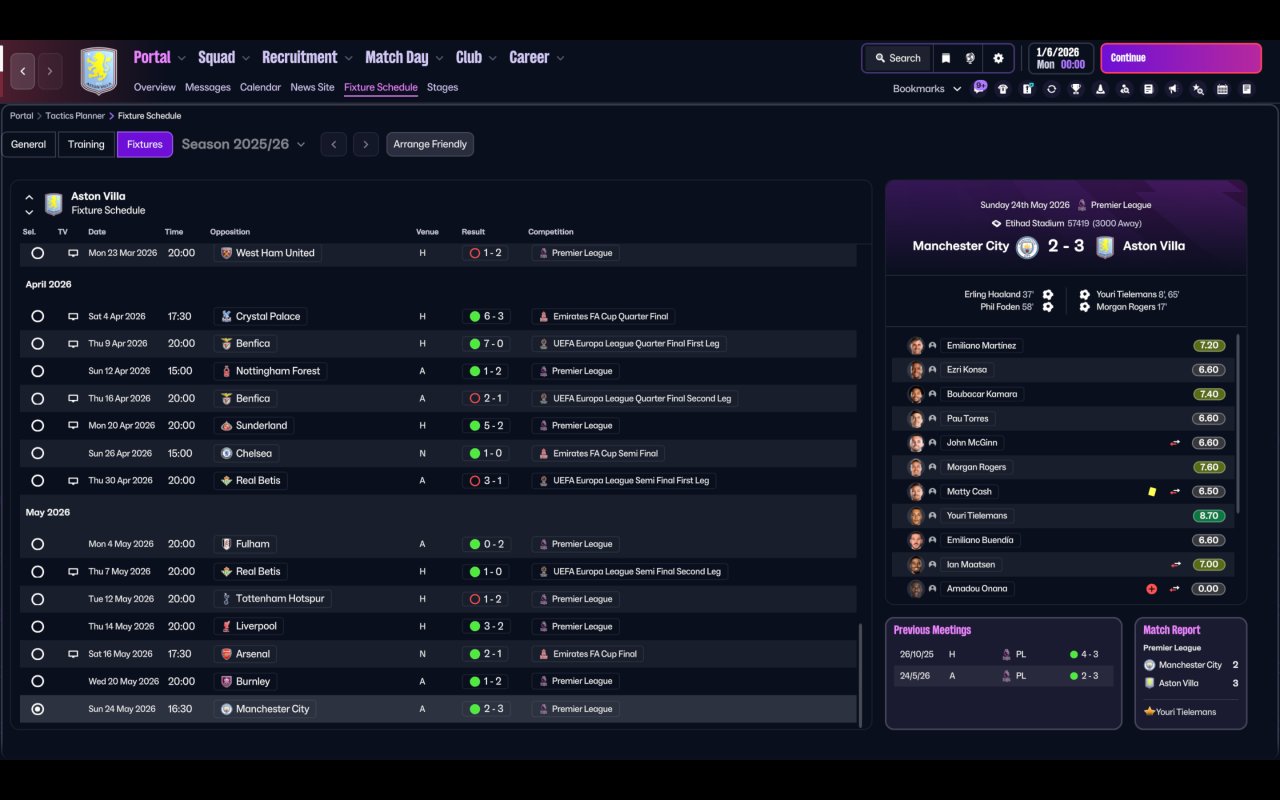Open the News Site sub-menu item

coord(312,87)
